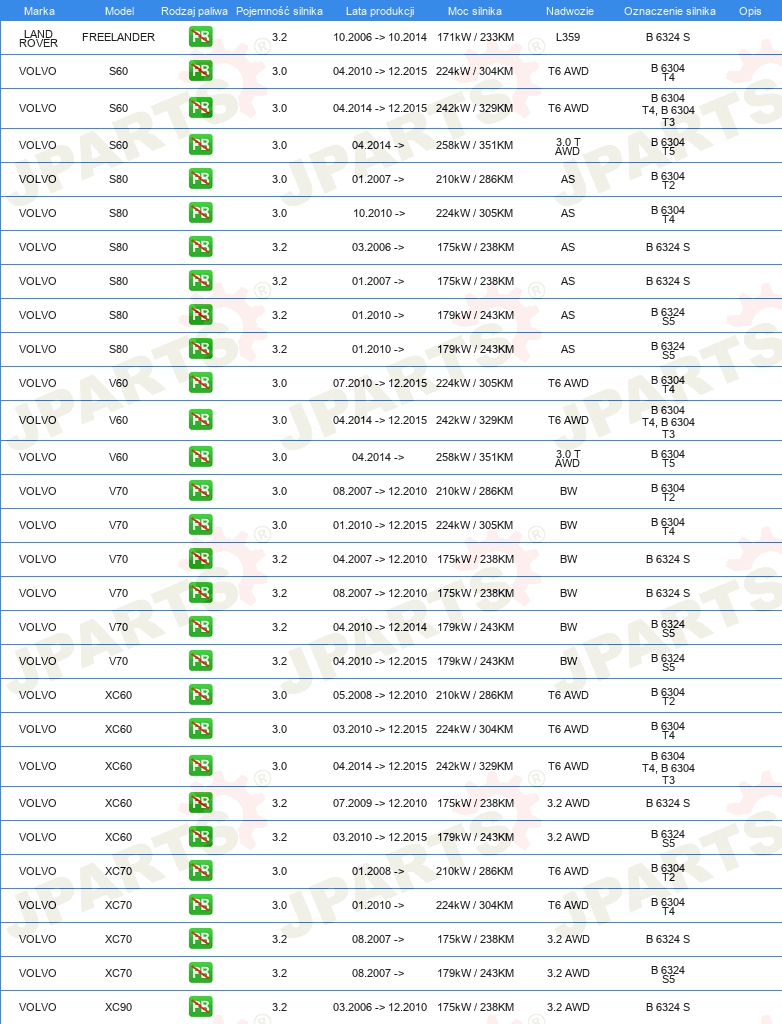Click the 'Nadwozie' column header

pyautogui.click(x=570, y=11)
